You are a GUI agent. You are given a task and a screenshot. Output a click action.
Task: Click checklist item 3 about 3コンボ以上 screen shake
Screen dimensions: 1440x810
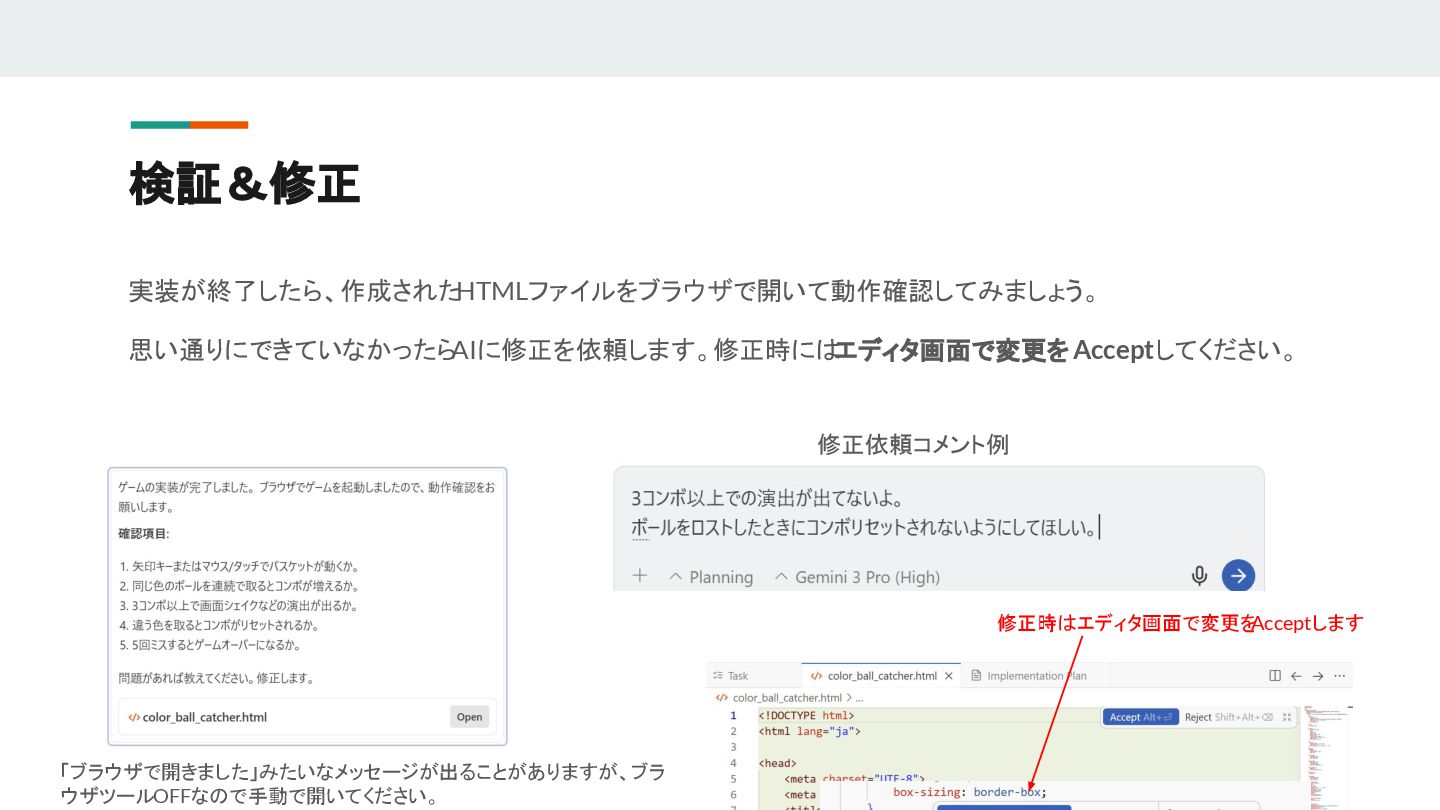[x=238, y=606]
